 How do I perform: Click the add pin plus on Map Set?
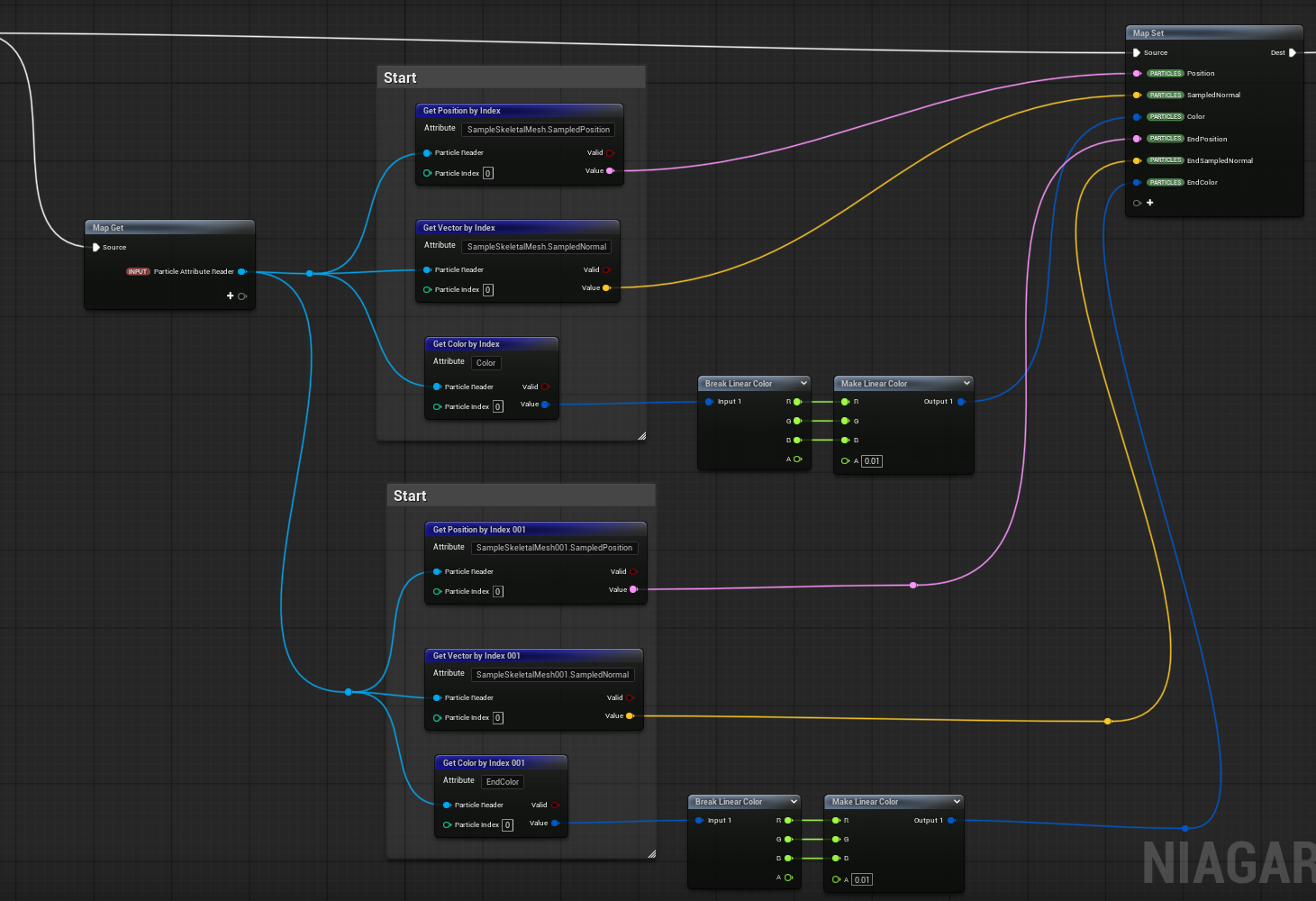coord(1149,203)
